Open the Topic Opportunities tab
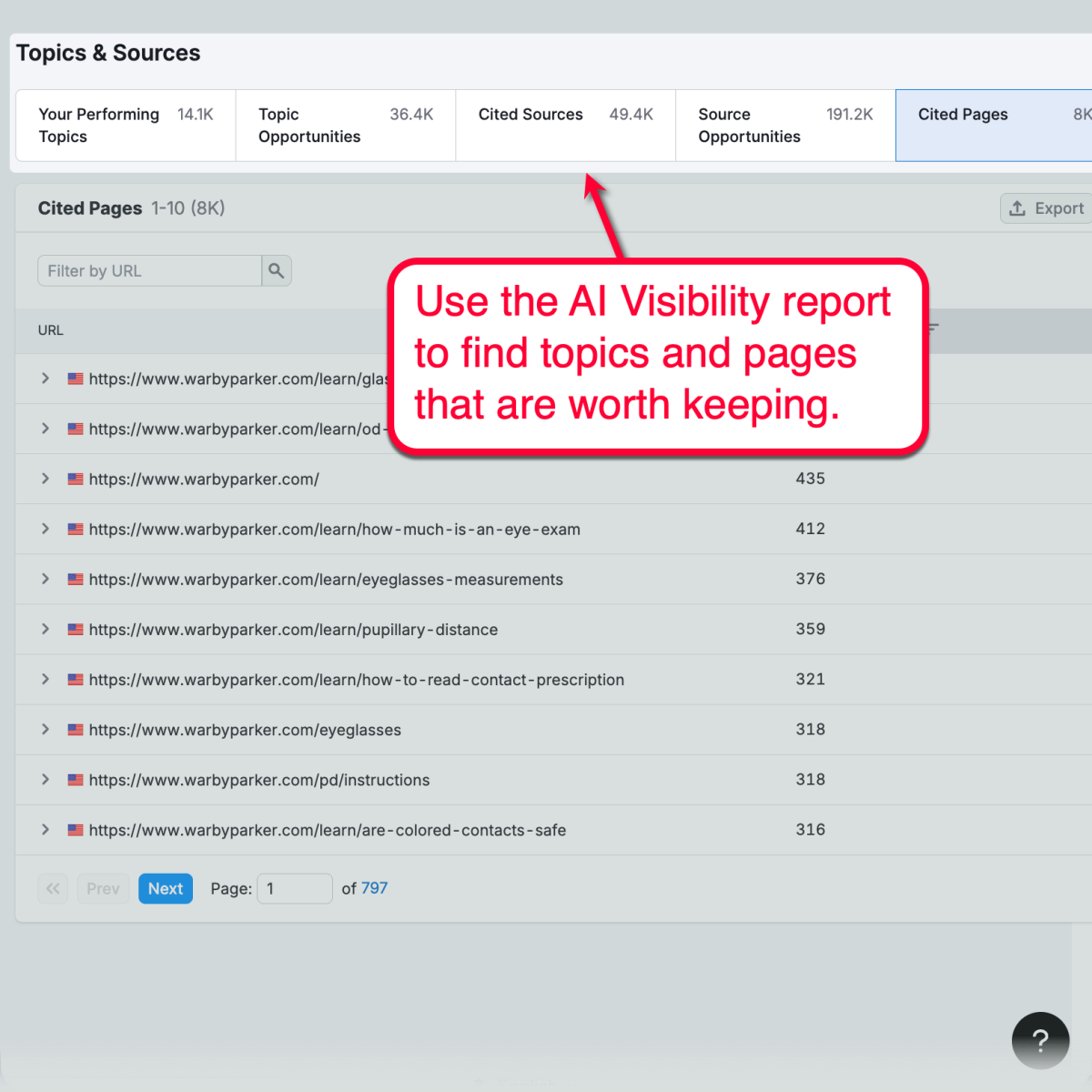Viewport: 1092px width, 1092px height. pyautogui.click(x=346, y=126)
